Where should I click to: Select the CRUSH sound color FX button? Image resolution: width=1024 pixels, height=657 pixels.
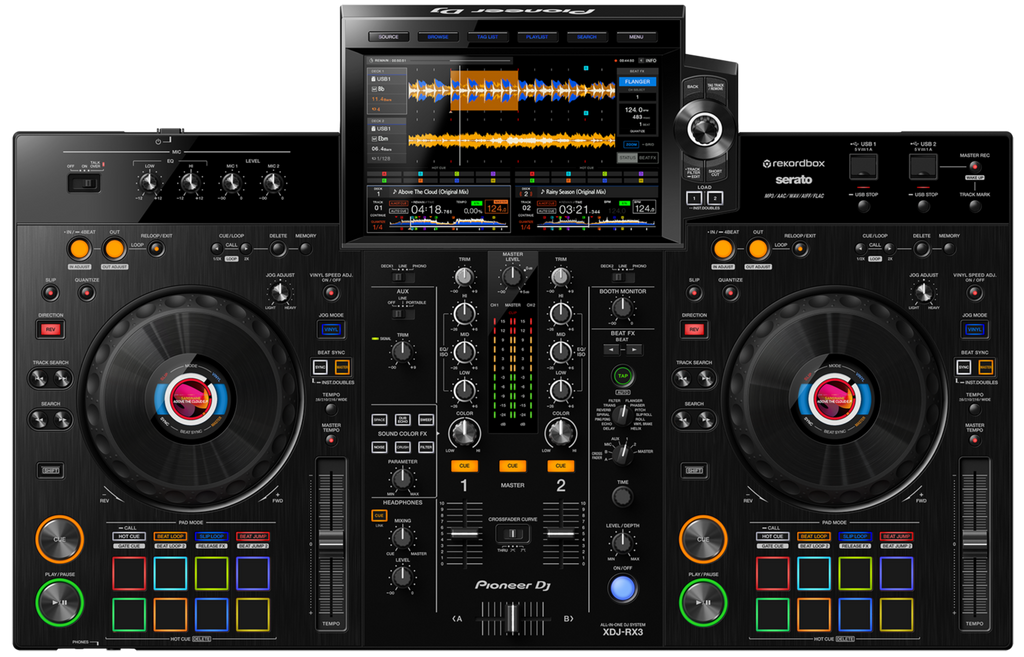[402, 447]
